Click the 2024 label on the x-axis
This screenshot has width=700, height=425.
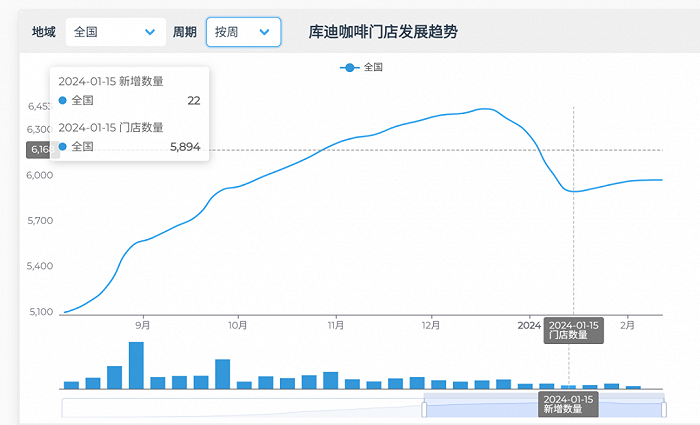tap(529, 325)
